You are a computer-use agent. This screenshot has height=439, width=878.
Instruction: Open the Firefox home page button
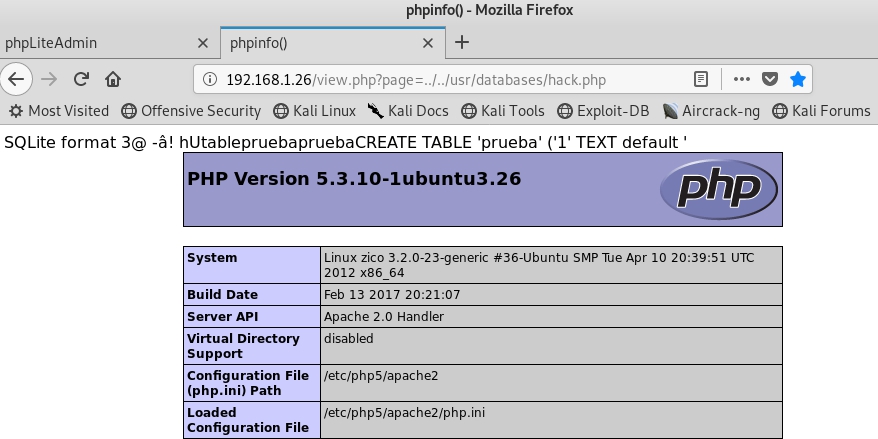113,79
